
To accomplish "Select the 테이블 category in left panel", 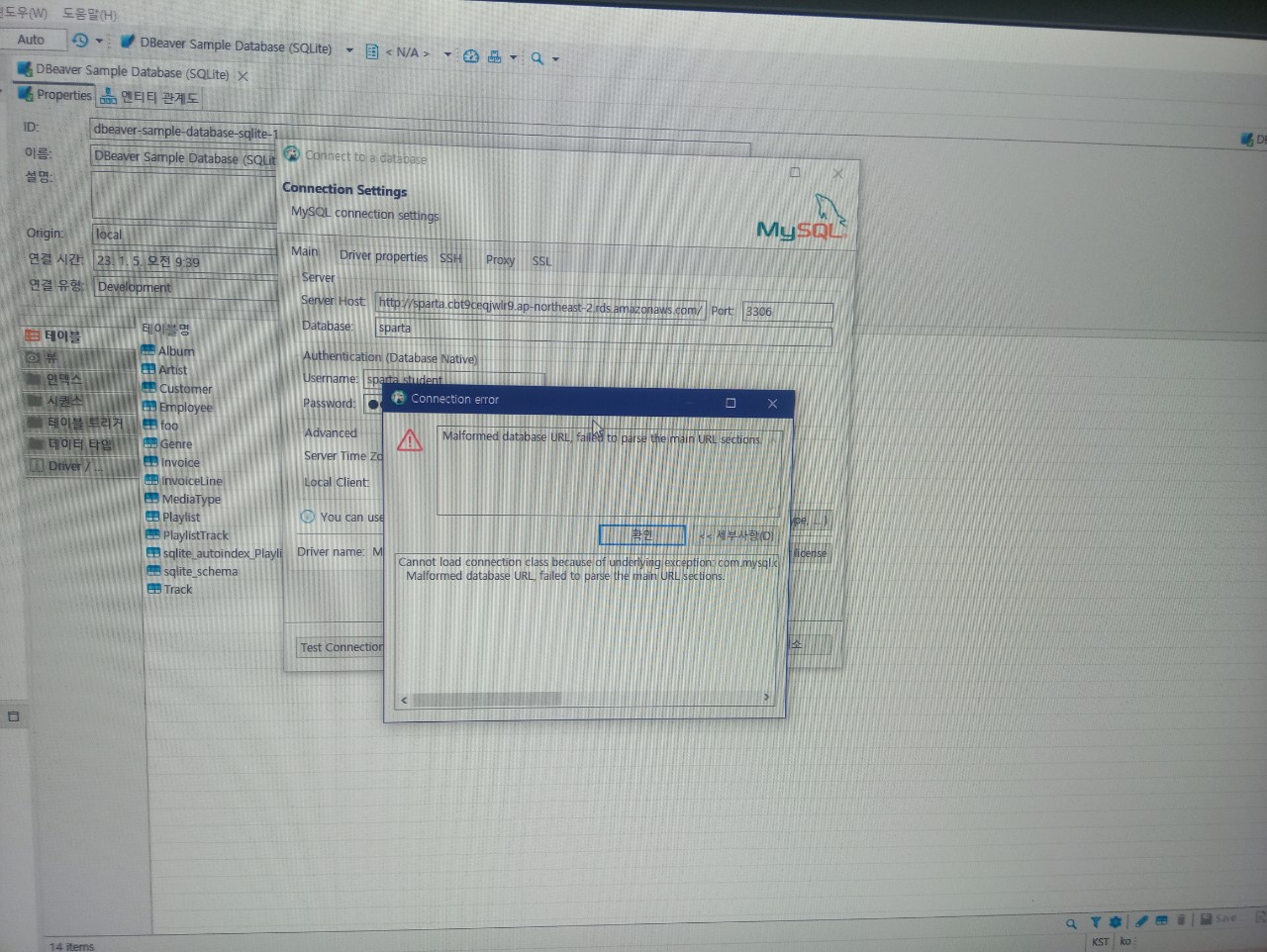I will 77,336.
